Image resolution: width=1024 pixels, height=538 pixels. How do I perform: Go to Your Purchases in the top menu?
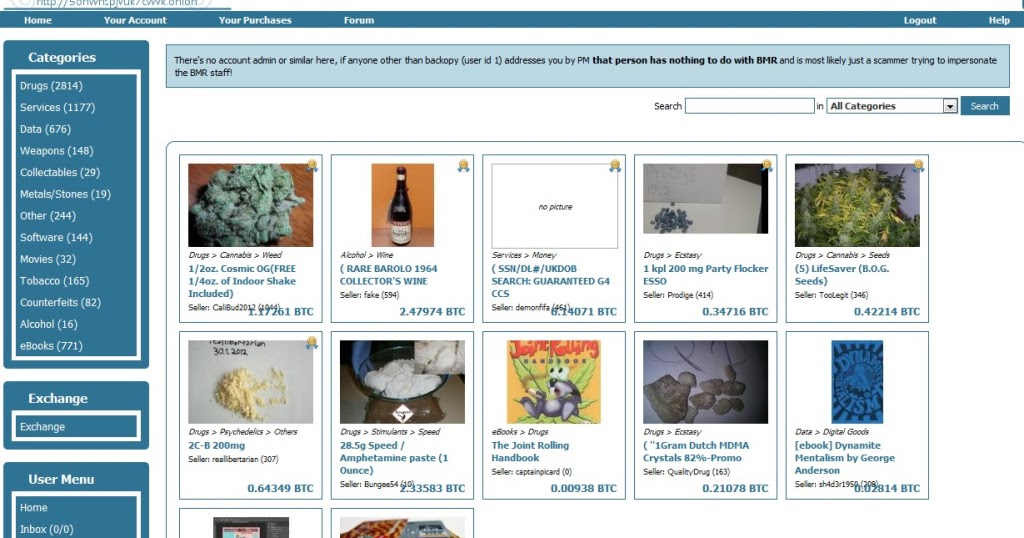(x=255, y=20)
